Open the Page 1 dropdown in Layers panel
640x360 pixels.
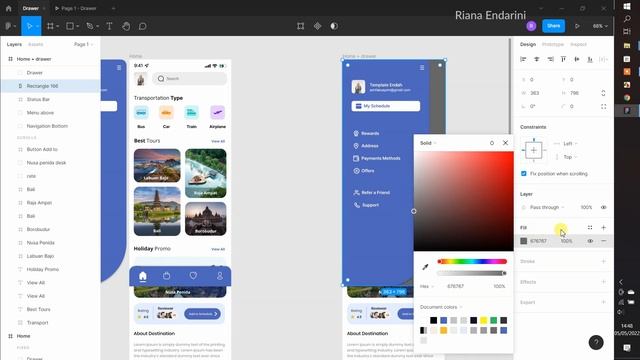[83, 44]
